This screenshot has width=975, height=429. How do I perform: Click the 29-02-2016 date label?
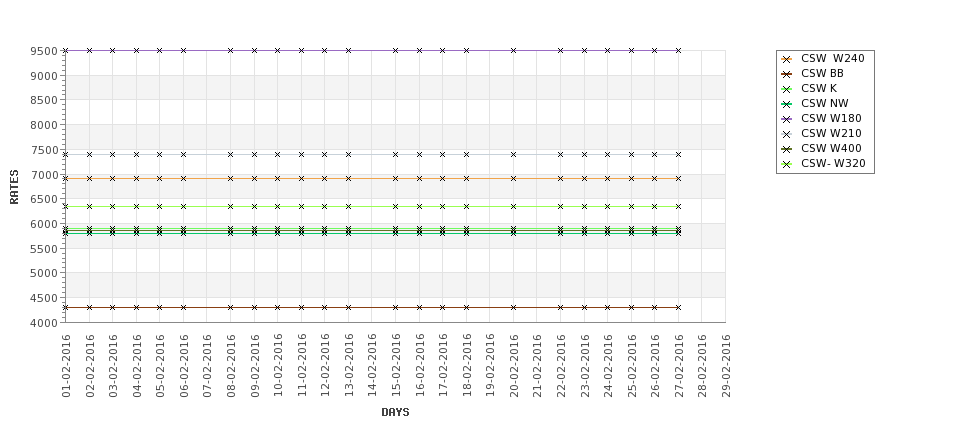point(726,366)
